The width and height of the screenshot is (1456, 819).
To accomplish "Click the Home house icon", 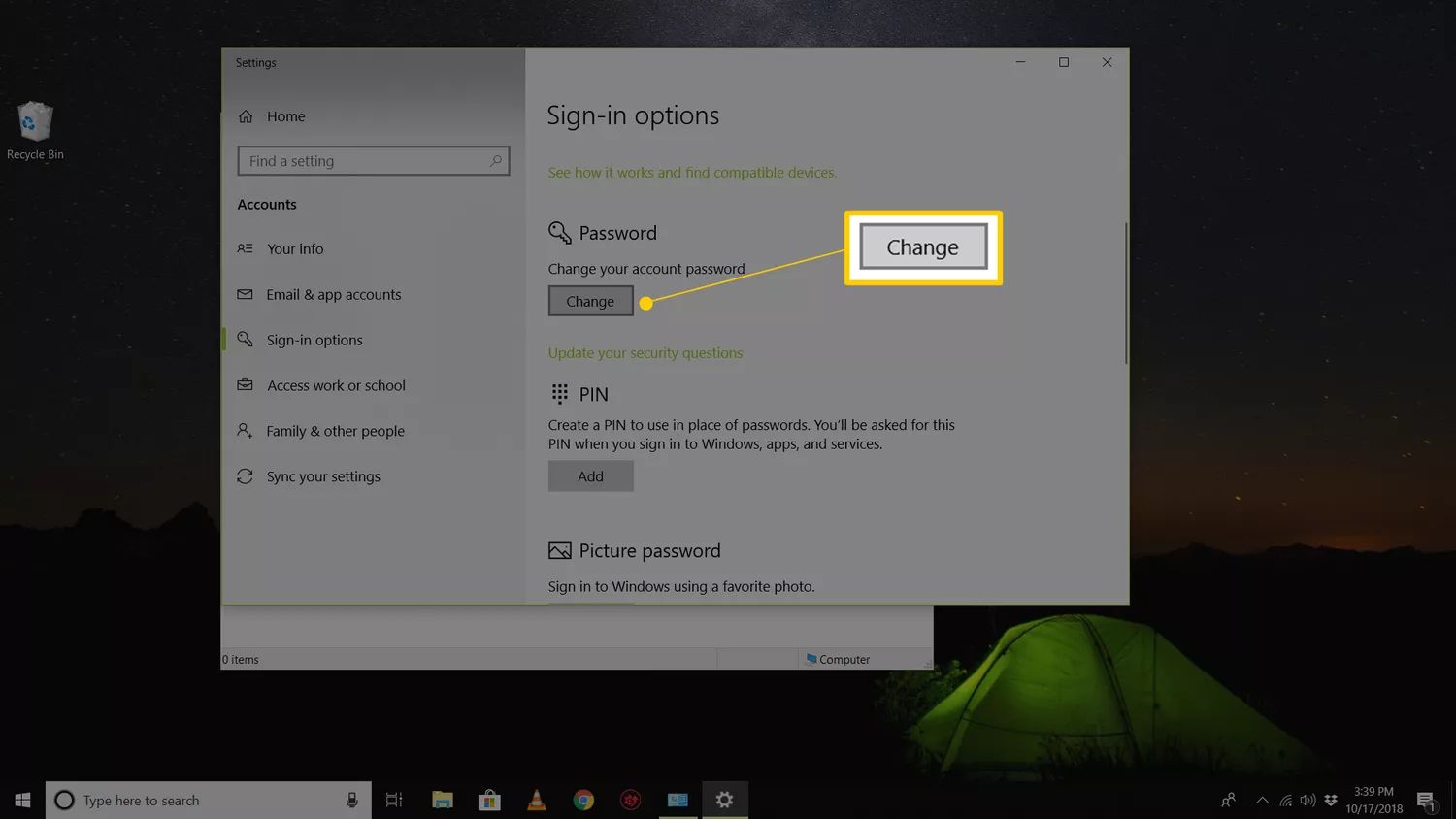I will pos(246,116).
